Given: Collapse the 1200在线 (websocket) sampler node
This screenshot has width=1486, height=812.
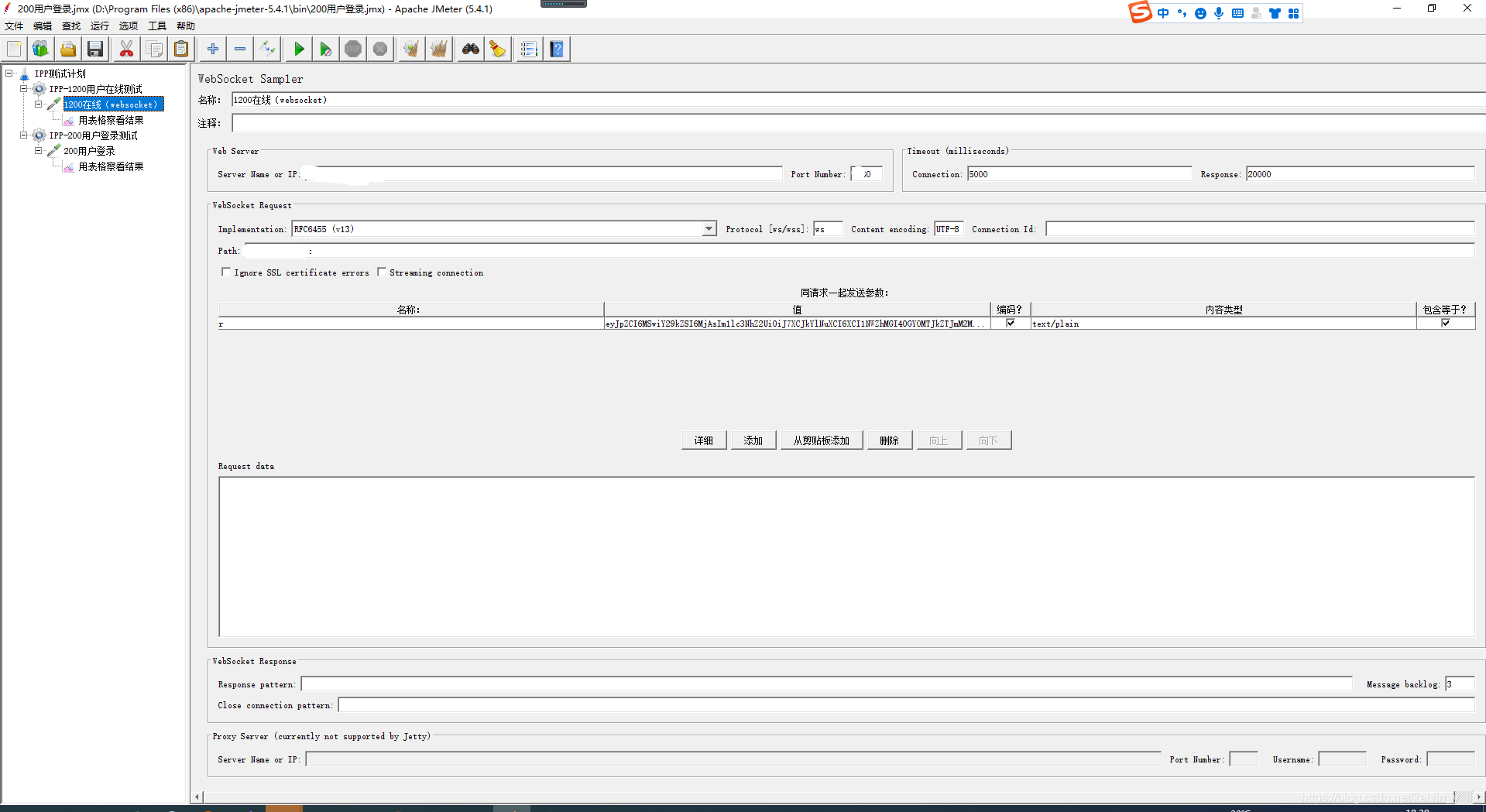Looking at the screenshot, I should pyautogui.click(x=38, y=104).
